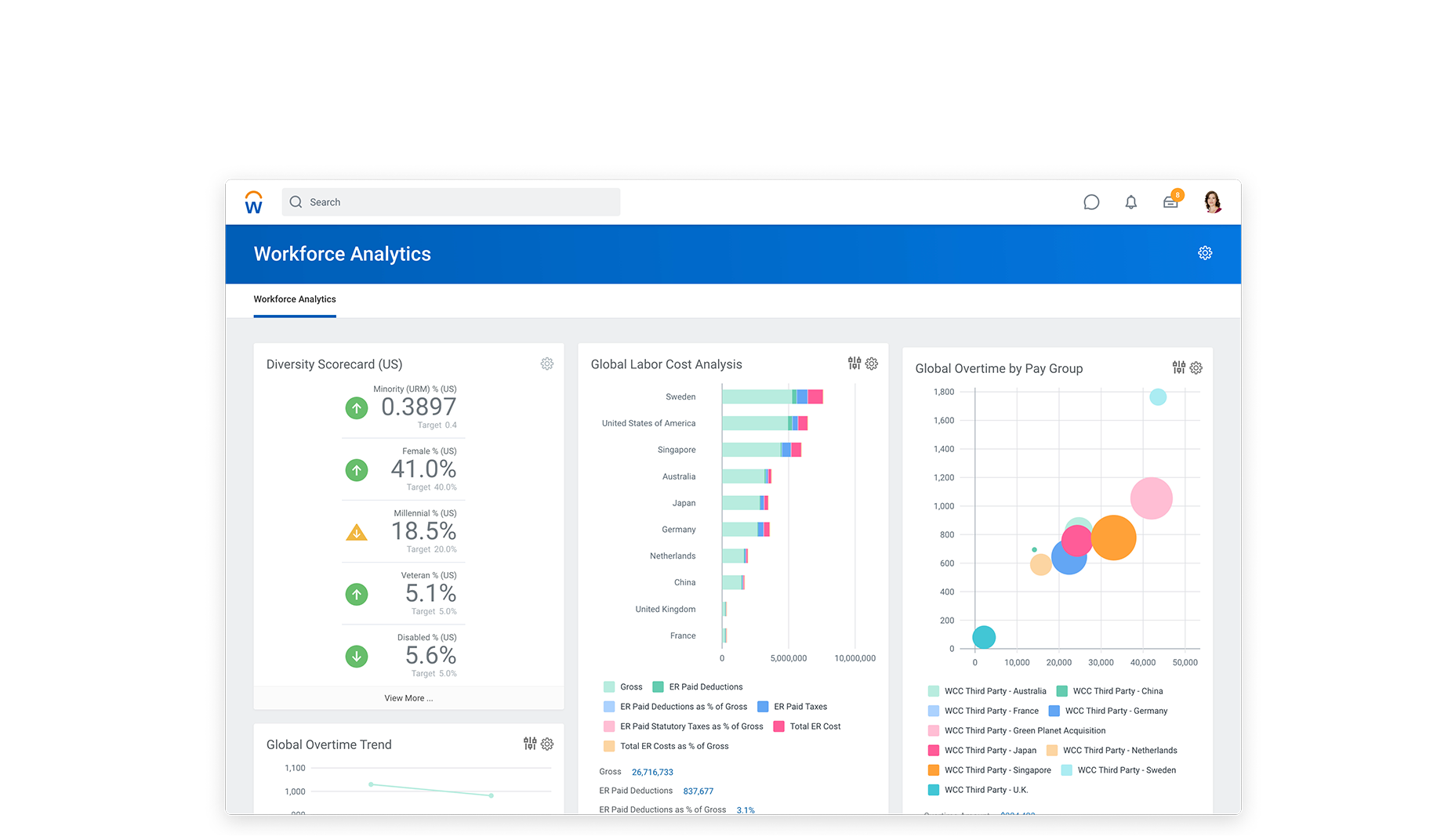Click the View More link

click(408, 697)
